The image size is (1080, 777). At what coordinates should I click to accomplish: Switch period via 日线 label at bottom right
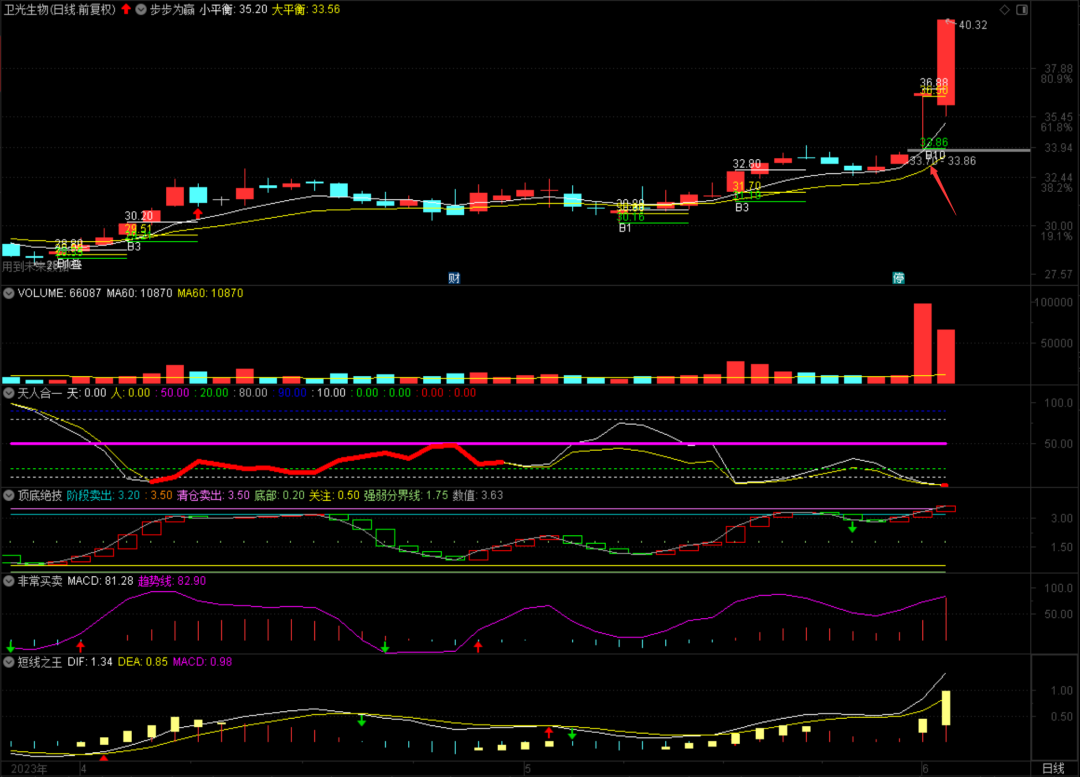[1052, 768]
